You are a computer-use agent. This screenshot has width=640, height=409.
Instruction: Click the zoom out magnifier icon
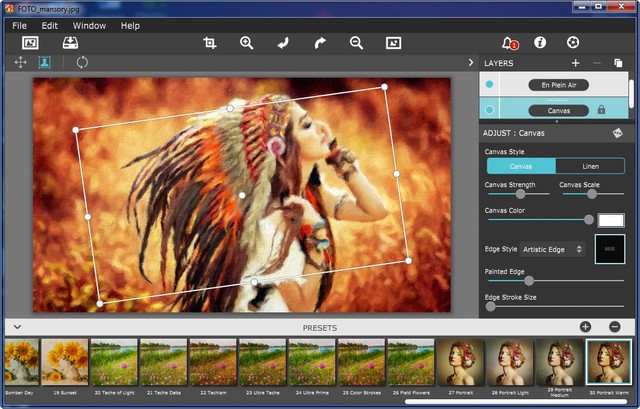pyautogui.click(x=356, y=43)
